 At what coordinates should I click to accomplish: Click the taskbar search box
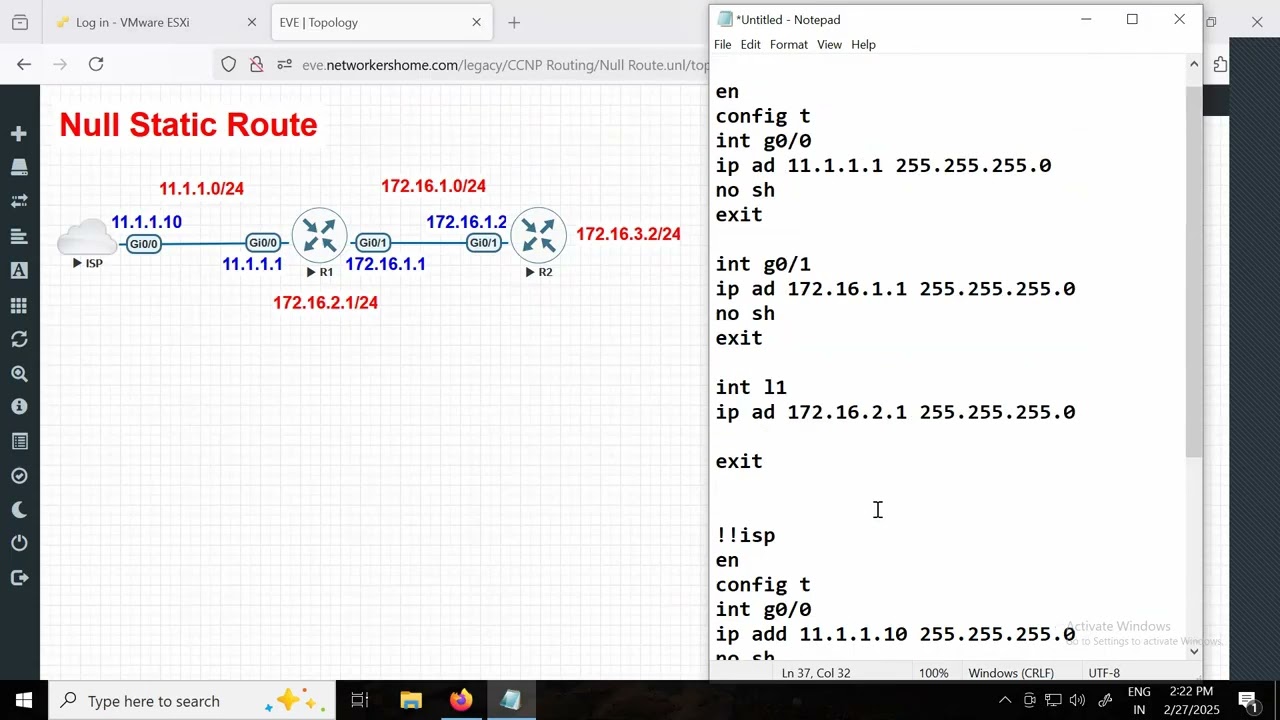[192, 700]
